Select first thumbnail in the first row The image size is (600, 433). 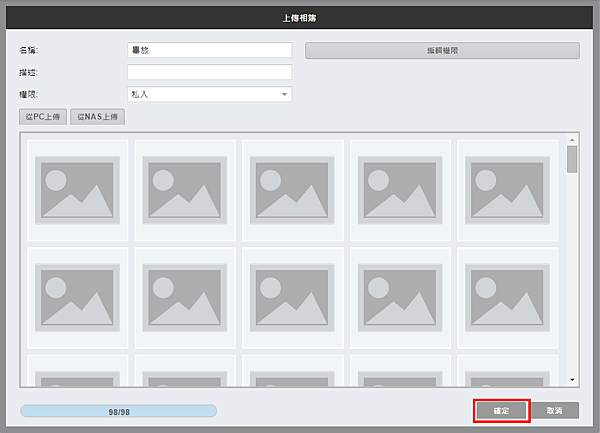[78, 190]
